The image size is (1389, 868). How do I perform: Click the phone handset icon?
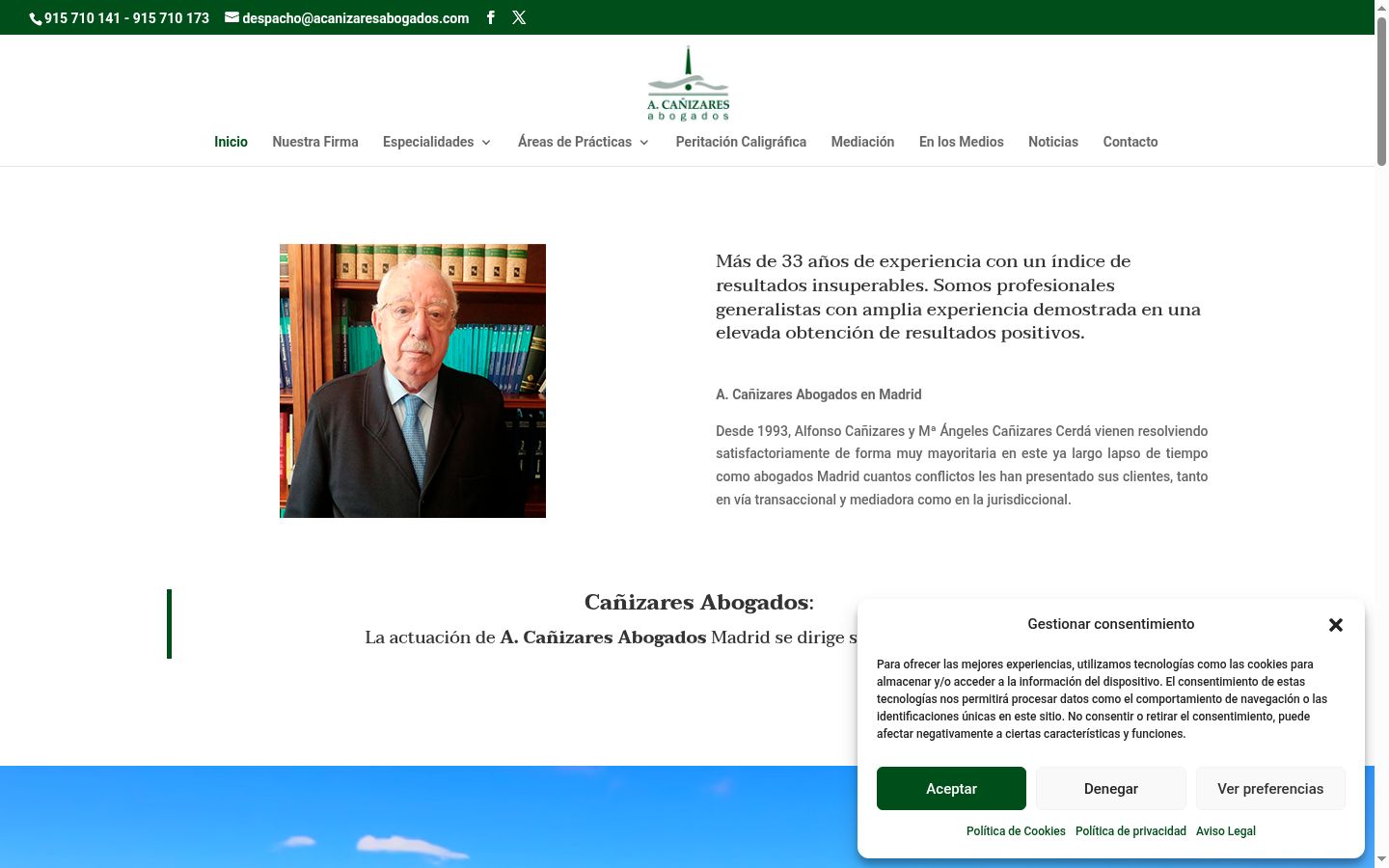click(36, 18)
